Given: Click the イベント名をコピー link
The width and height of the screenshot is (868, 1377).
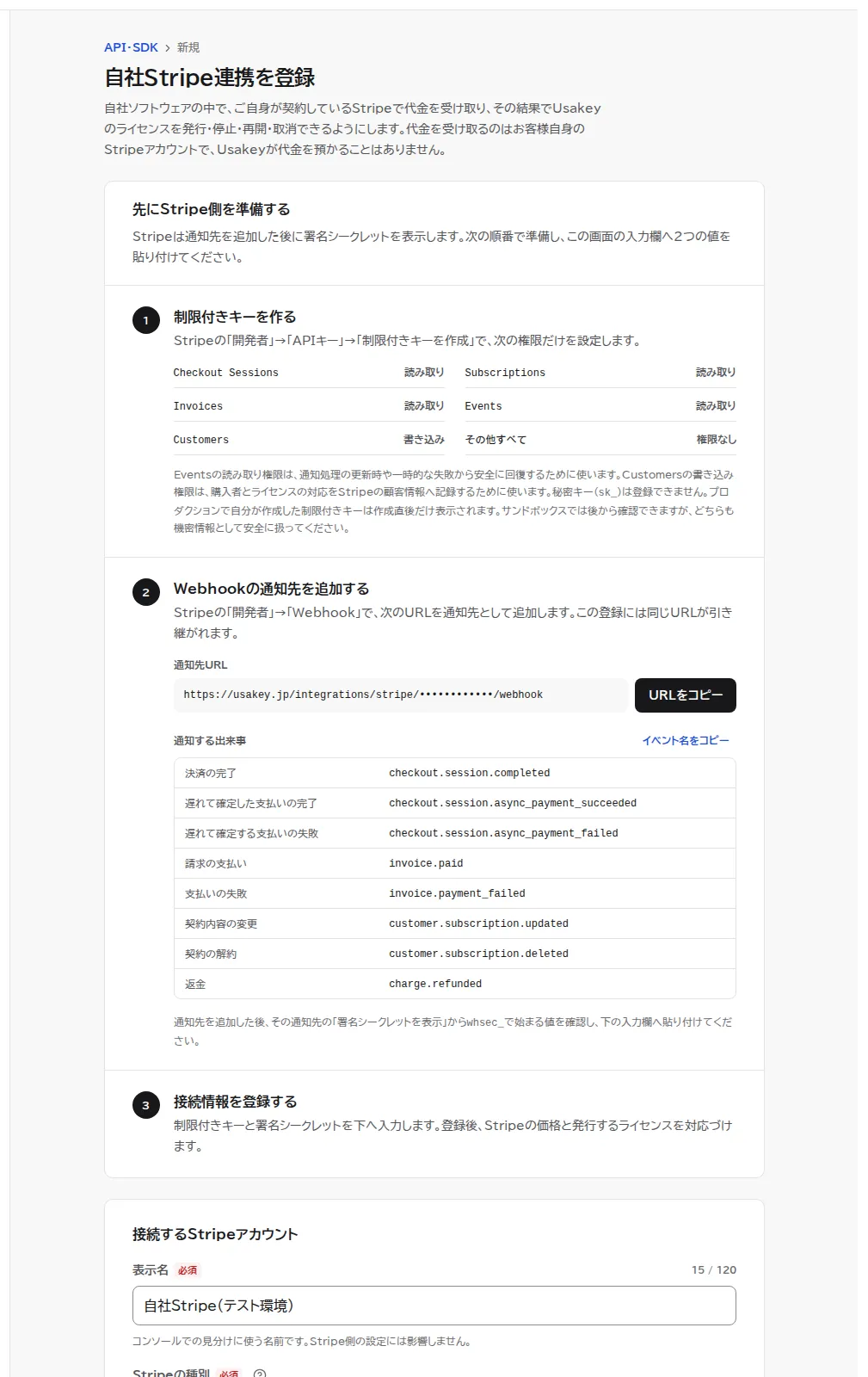Looking at the screenshot, I should tap(686, 740).
